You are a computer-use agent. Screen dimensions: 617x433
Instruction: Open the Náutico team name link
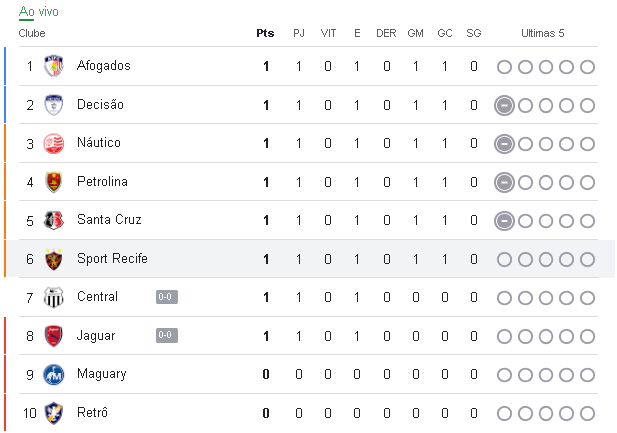99,142
